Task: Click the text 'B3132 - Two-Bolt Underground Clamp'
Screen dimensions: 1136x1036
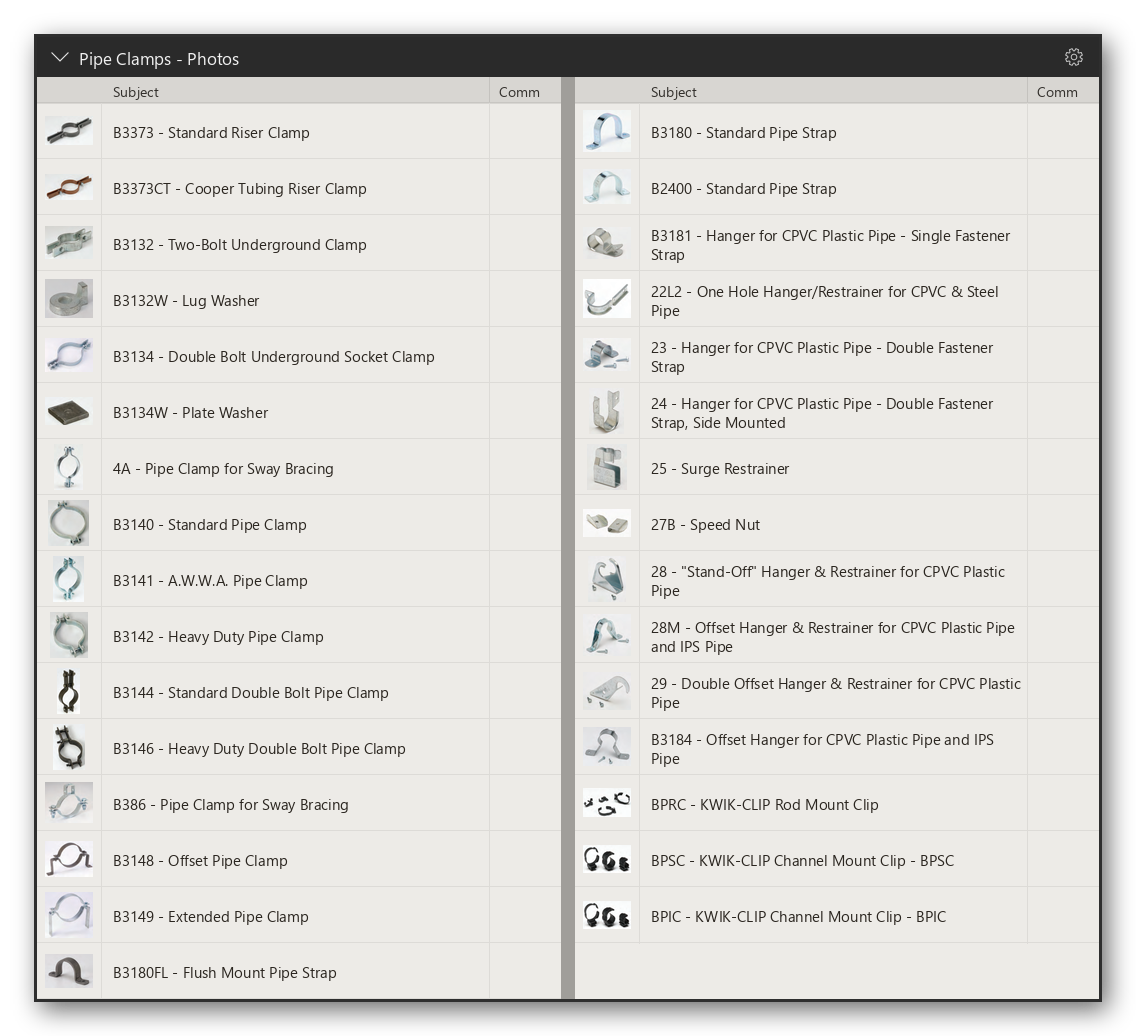Action: (x=240, y=245)
